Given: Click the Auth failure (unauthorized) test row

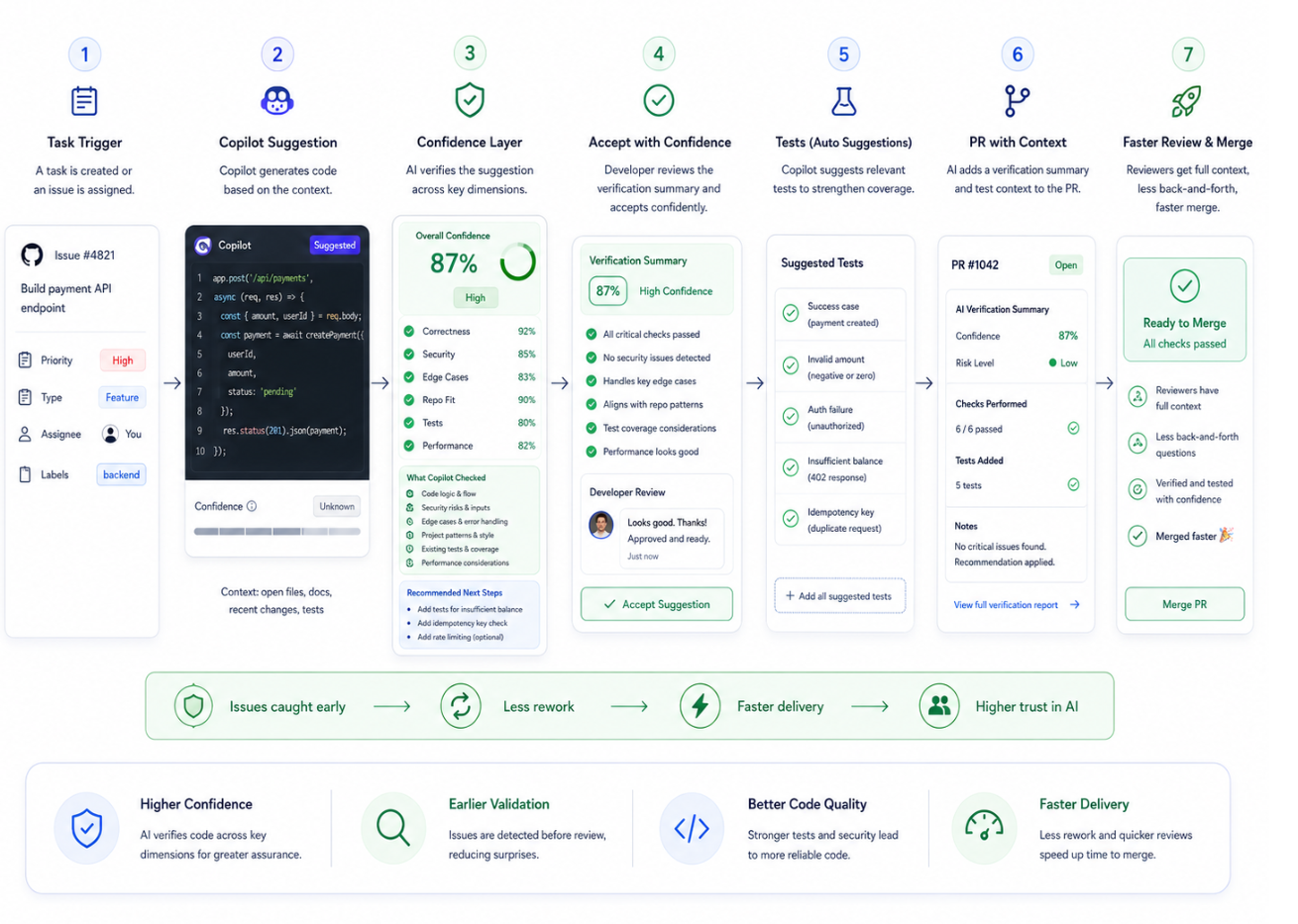Looking at the screenshot, I should point(840,417).
